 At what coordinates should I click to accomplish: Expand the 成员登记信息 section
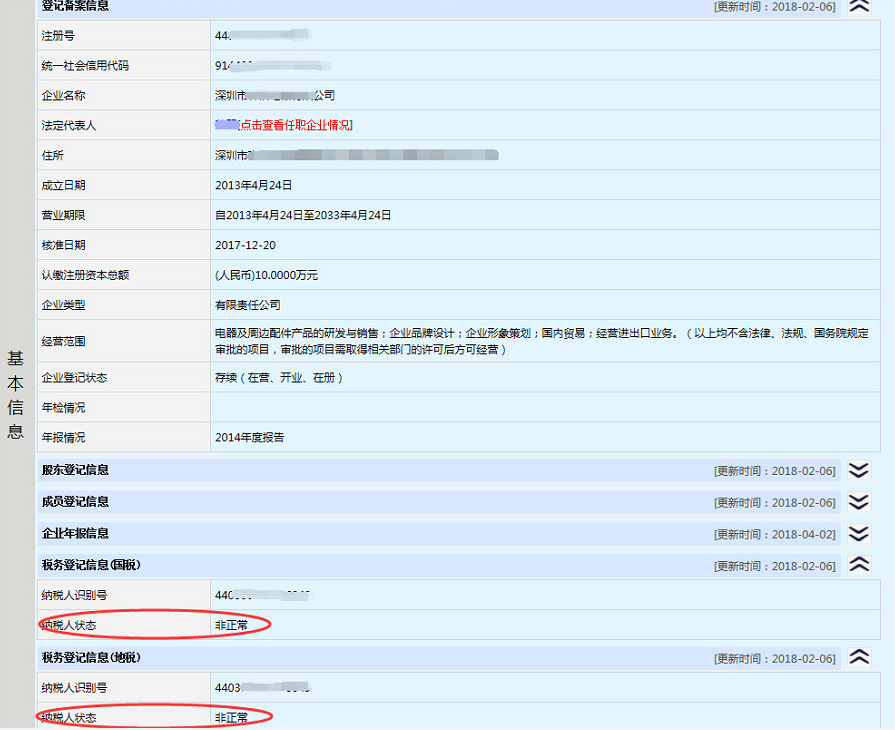pyautogui.click(x=859, y=502)
